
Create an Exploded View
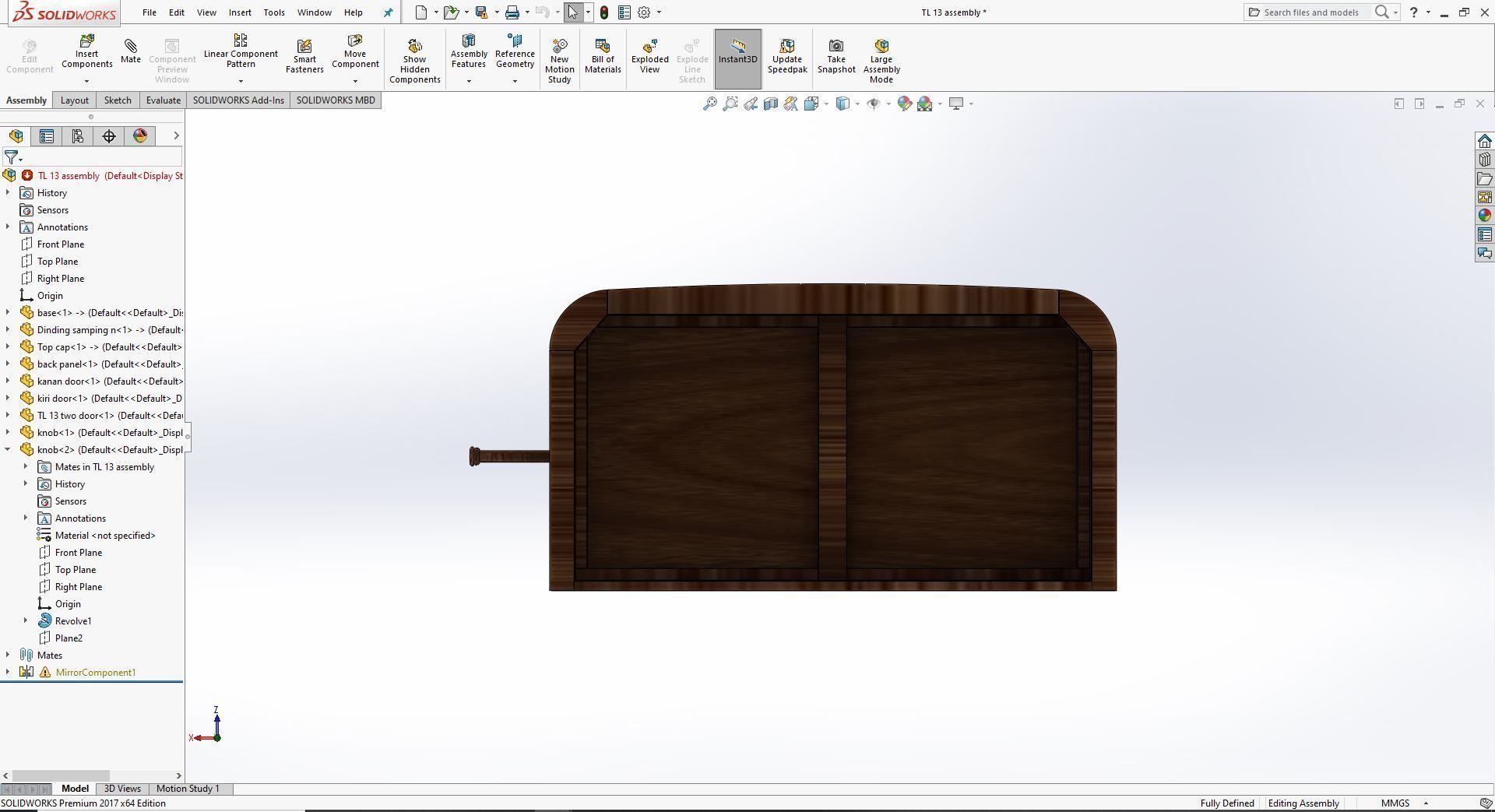coord(649,56)
